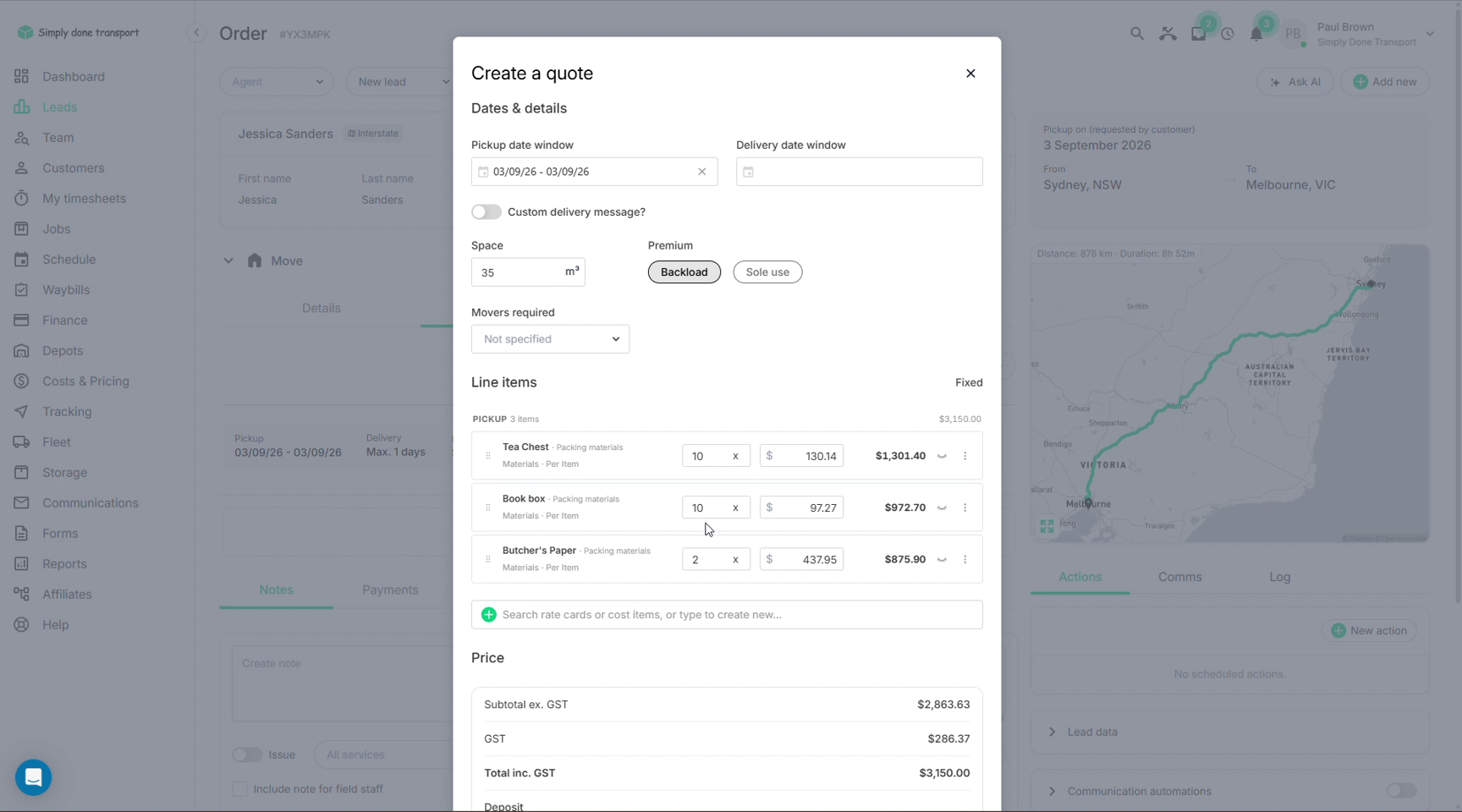Toggle Communication automations switch
Viewport: 1462px width, 812px height.
1401,791
